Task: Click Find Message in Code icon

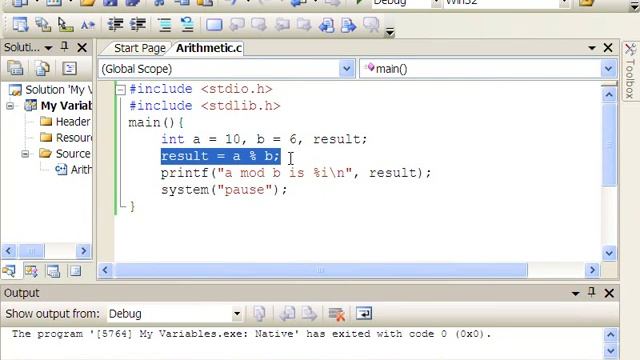Action: tap(260, 313)
